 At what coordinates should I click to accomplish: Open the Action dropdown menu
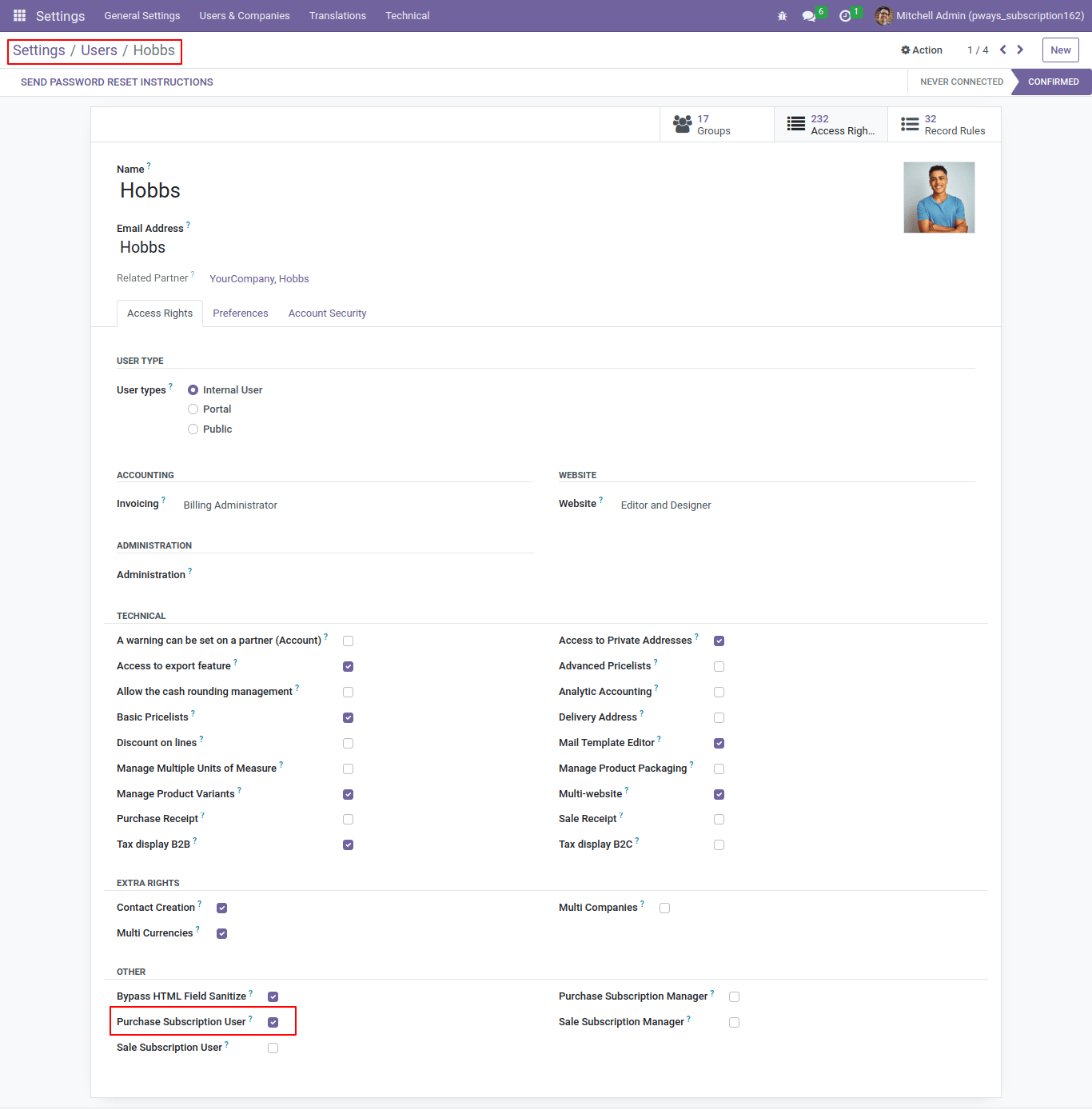pyautogui.click(x=922, y=50)
